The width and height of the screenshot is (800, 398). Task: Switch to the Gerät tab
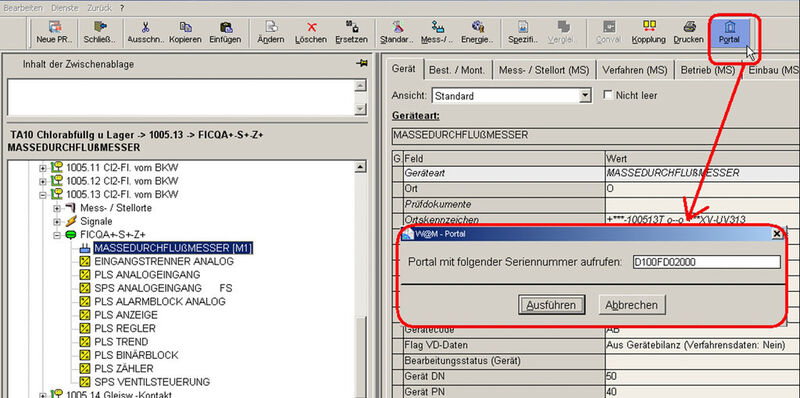404,69
